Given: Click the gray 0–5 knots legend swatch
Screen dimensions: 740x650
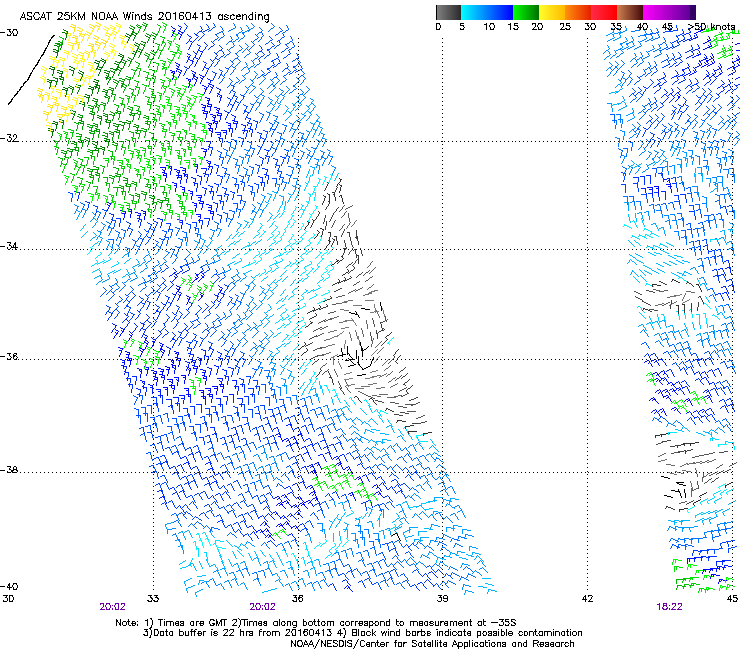Looking at the screenshot, I should (x=448, y=12).
